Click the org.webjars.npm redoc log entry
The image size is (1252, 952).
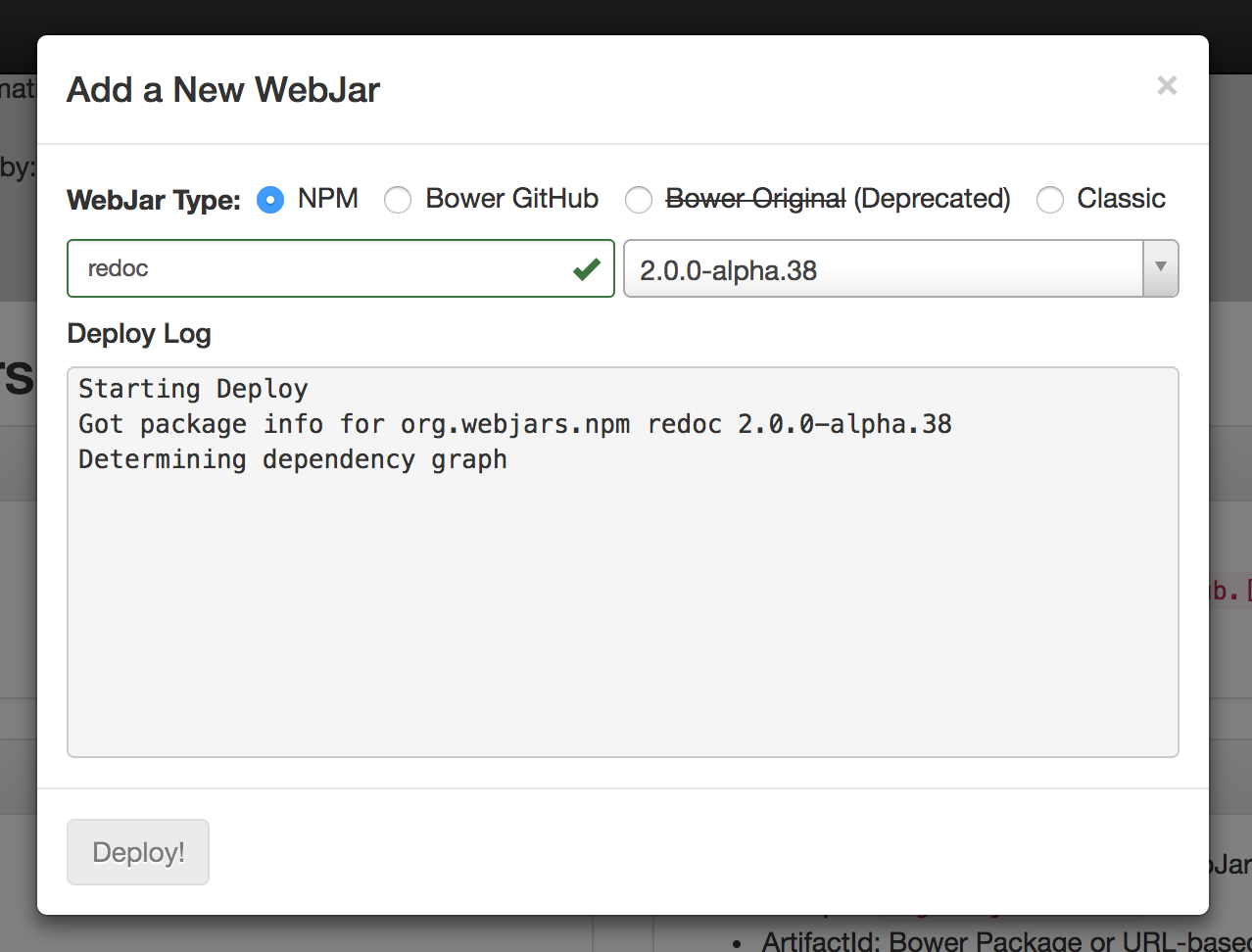[514, 423]
